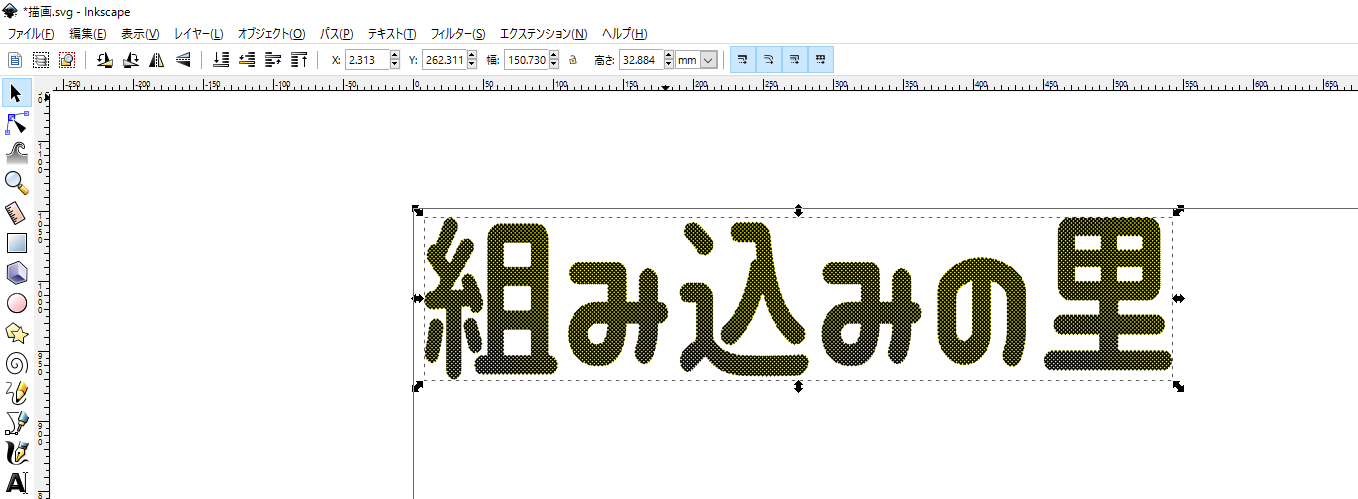Click the 幅 width input field
This screenshot has height=499, width=1358.
click(x=526, y=60)
